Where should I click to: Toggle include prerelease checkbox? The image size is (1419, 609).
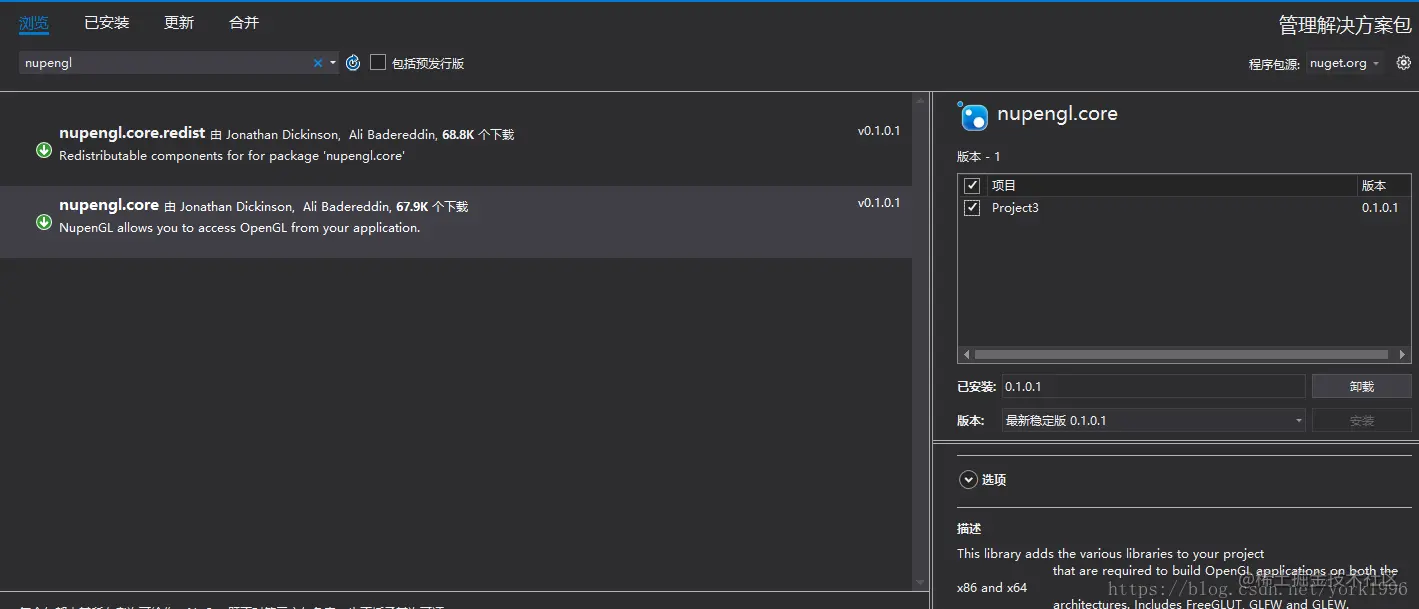point(378,62)
